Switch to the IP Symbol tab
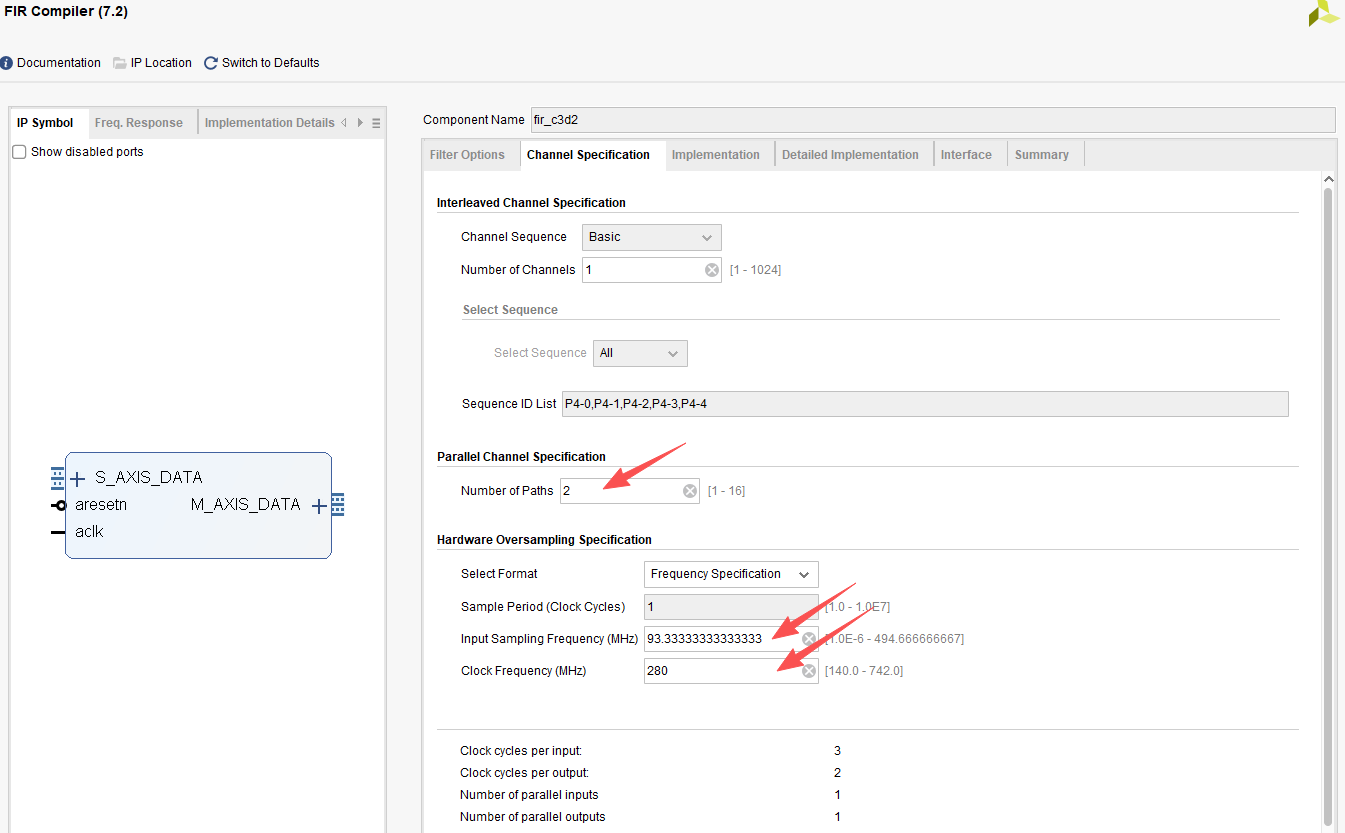The image size is (1345, 833). [x=45, y=123]
